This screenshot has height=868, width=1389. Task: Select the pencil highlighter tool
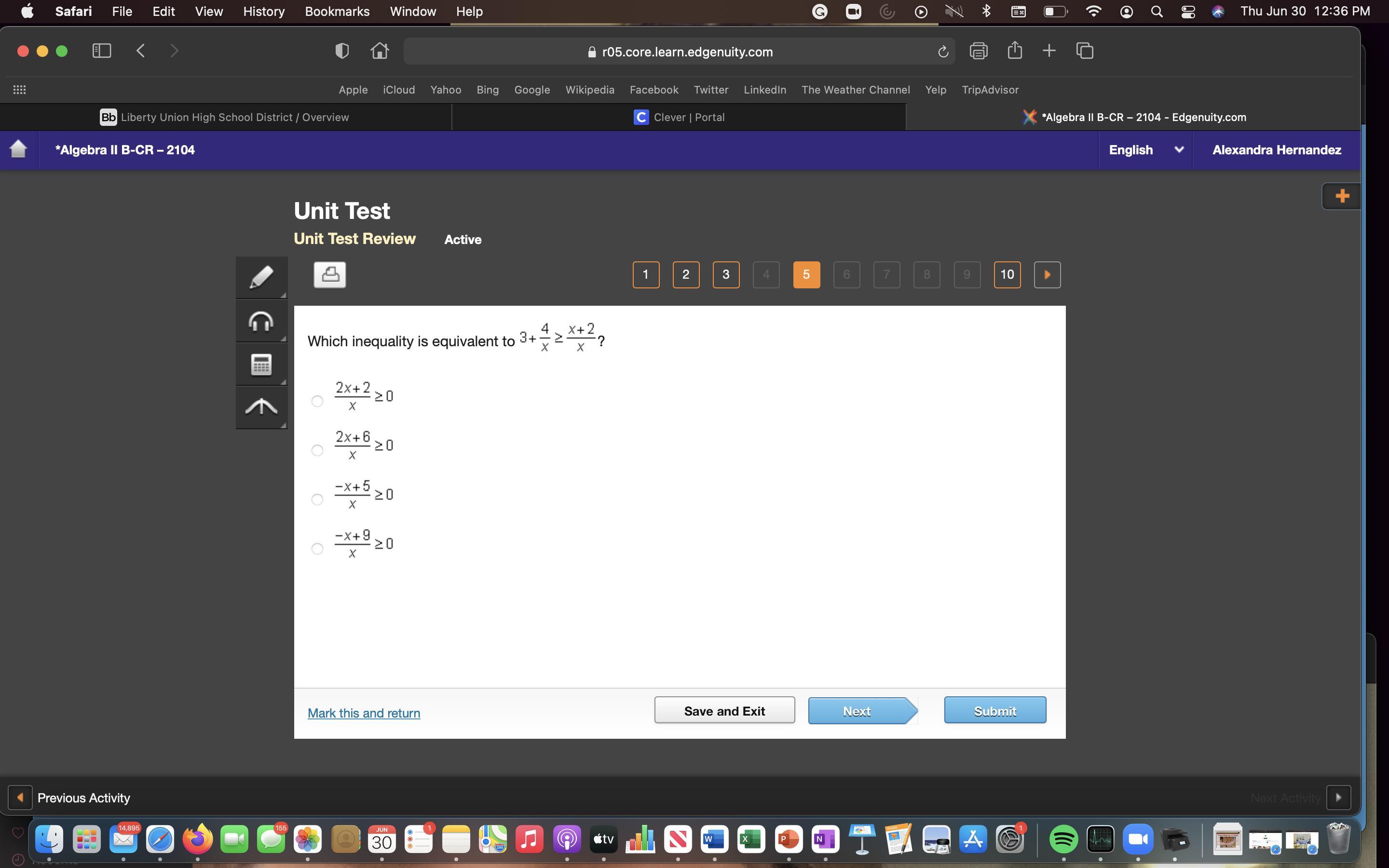click(x=261, y=278)
